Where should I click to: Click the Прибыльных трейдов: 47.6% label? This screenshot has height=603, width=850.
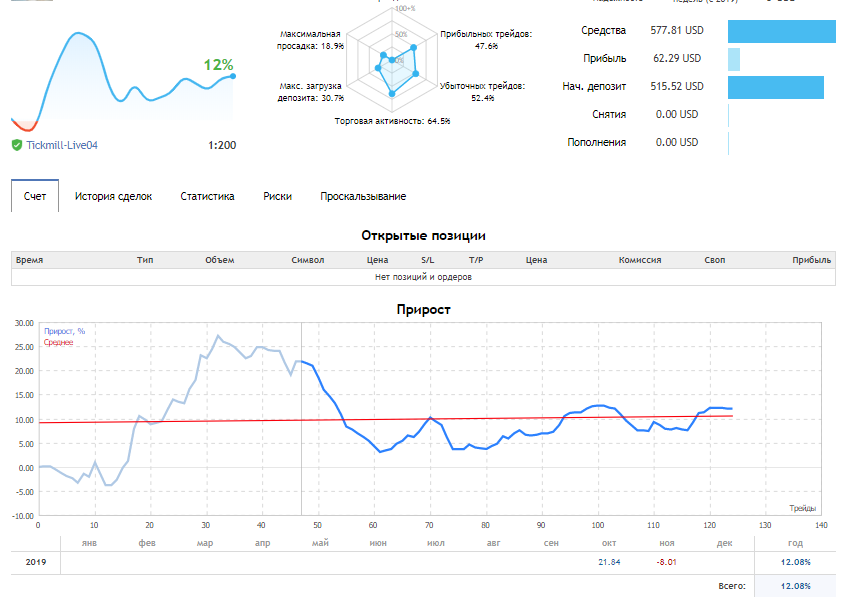pos(486,40)
